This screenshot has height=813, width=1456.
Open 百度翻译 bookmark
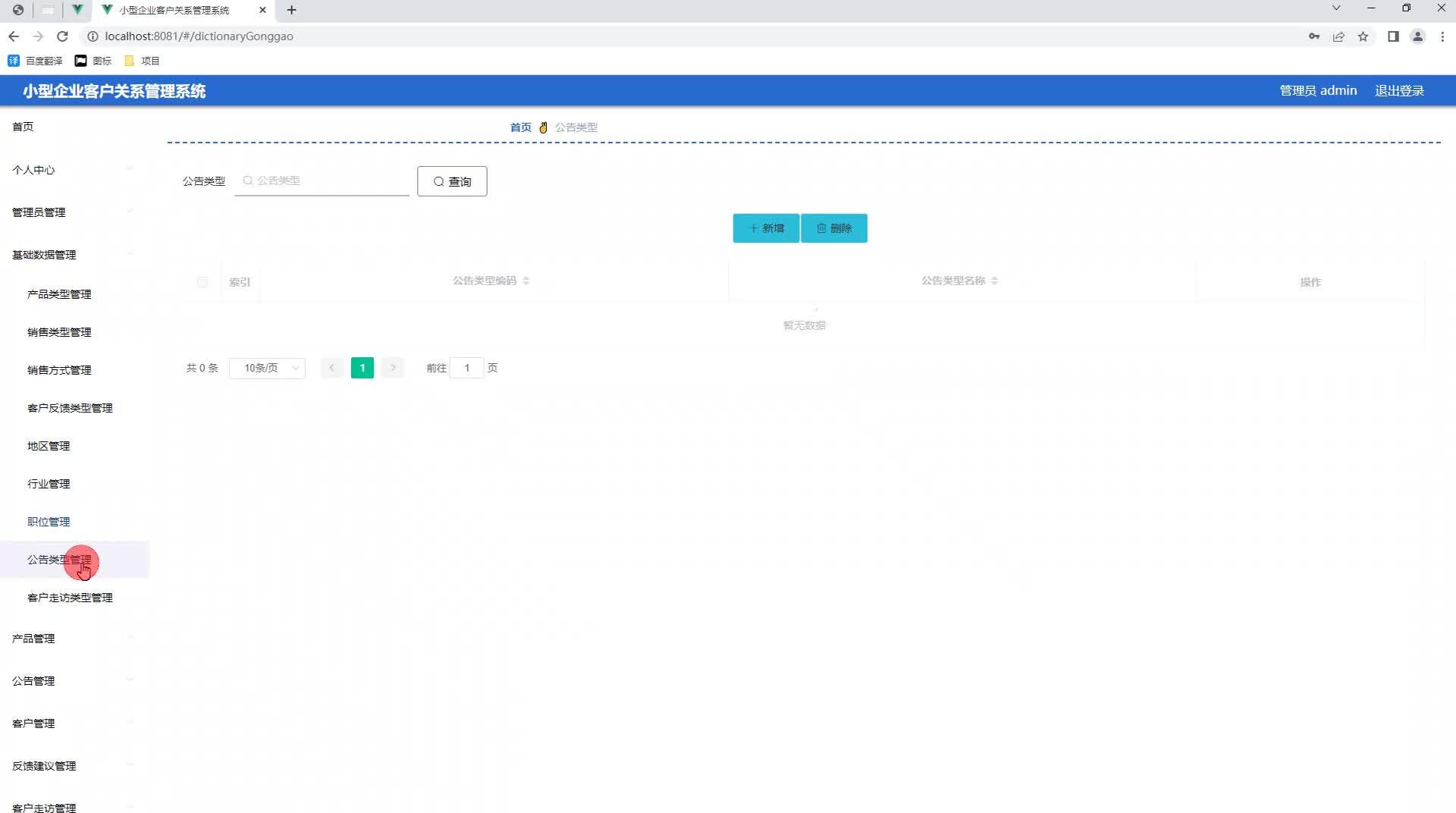click(36, 61)
